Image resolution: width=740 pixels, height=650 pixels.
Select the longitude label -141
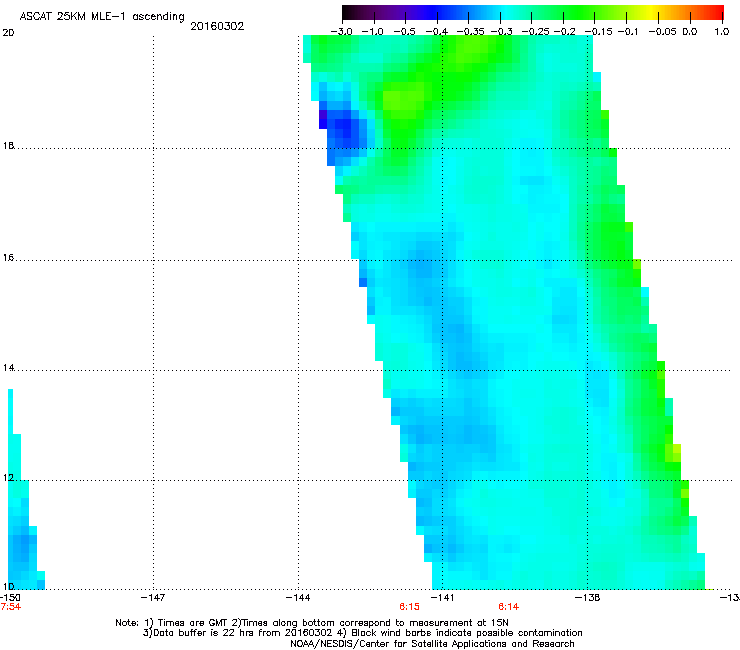click(442, 598)
